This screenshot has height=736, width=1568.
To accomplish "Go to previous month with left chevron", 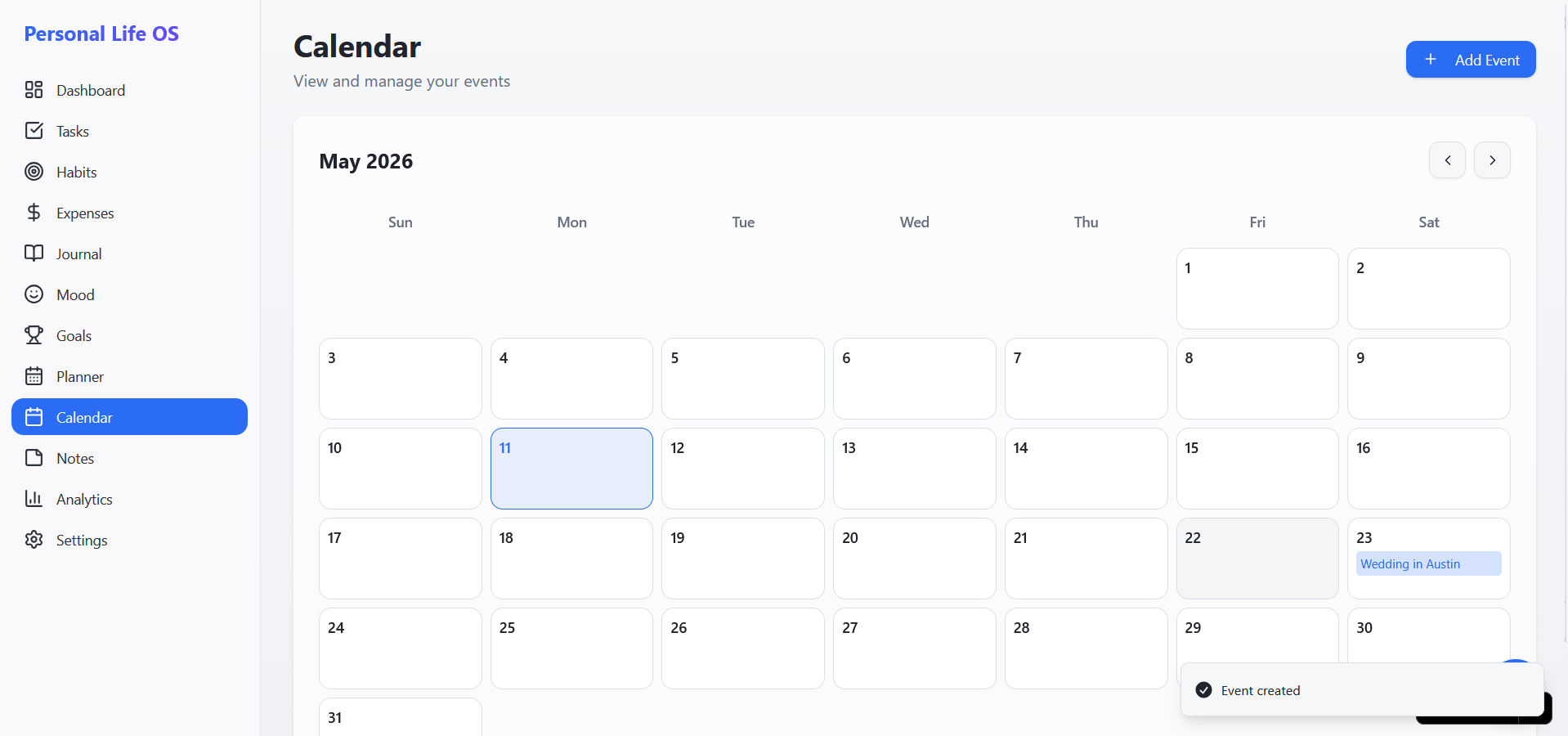I will point(1447,160).
